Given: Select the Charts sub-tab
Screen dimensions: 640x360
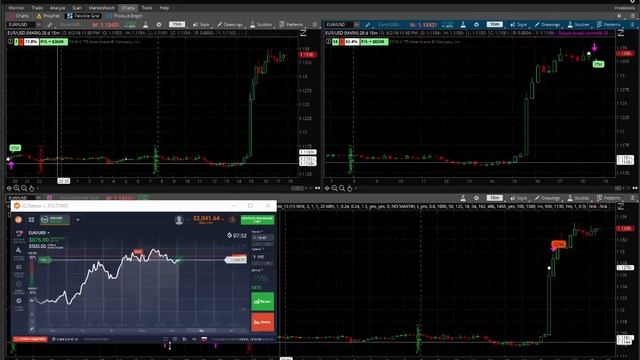Looking at the screenshot, I should coord(19,16).
